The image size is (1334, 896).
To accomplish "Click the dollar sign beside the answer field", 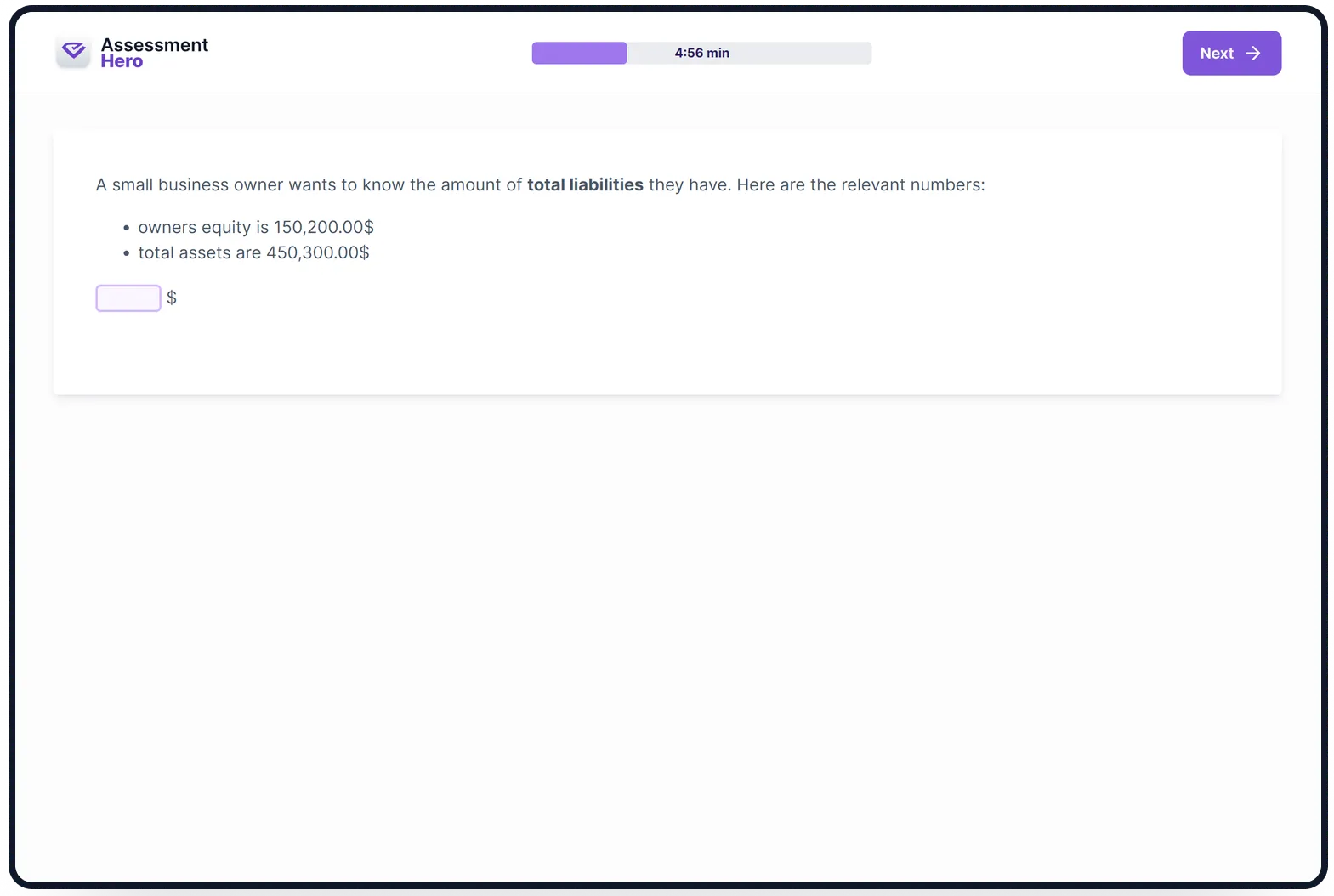I will tap(172, 298).
